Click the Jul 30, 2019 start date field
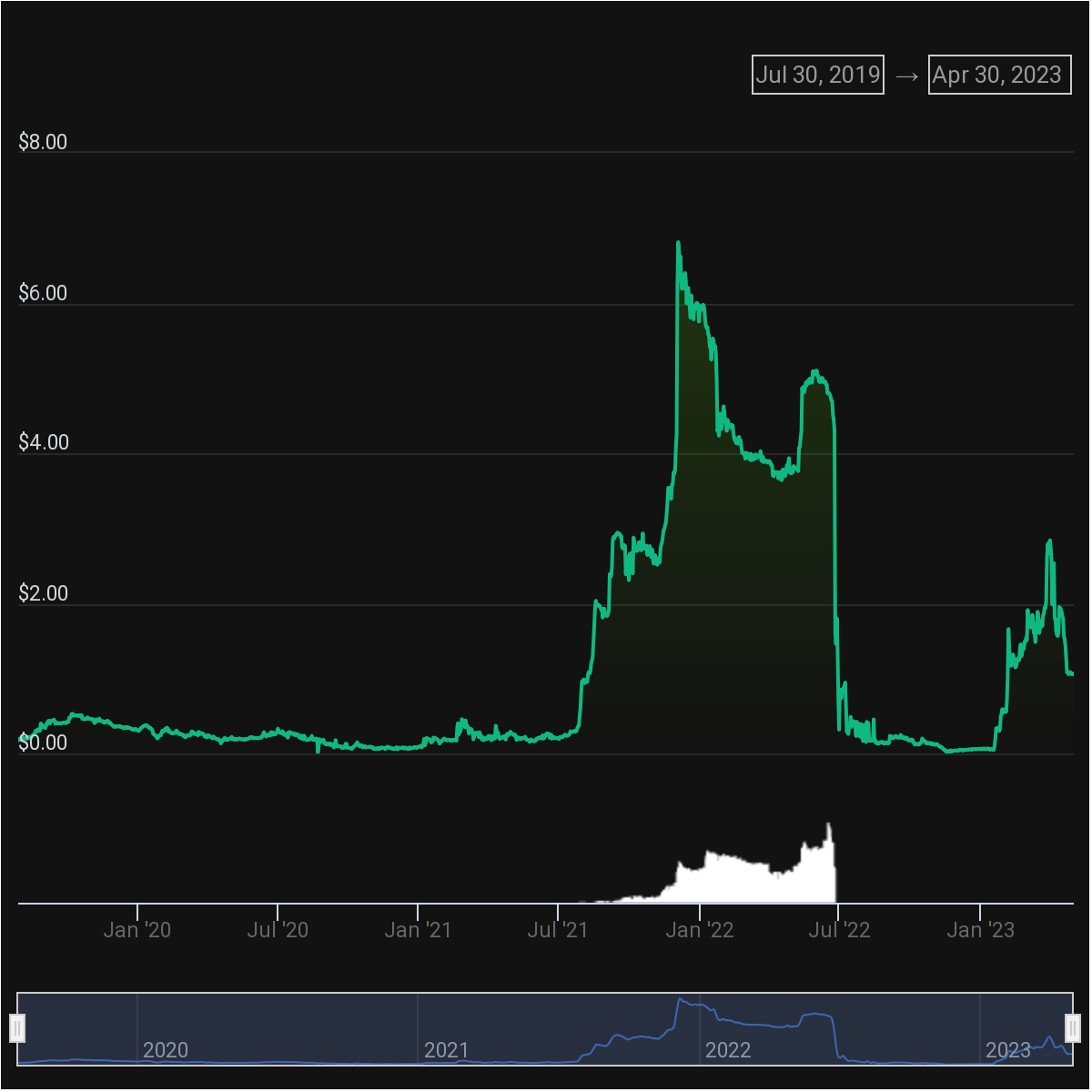 pyautogui.click(x=818, y=75)
